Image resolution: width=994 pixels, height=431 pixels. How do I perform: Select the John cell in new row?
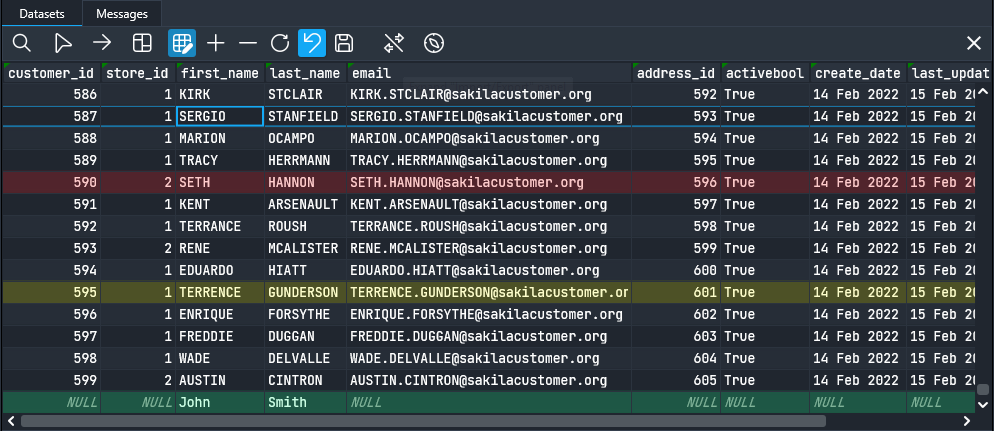point(219,402)
